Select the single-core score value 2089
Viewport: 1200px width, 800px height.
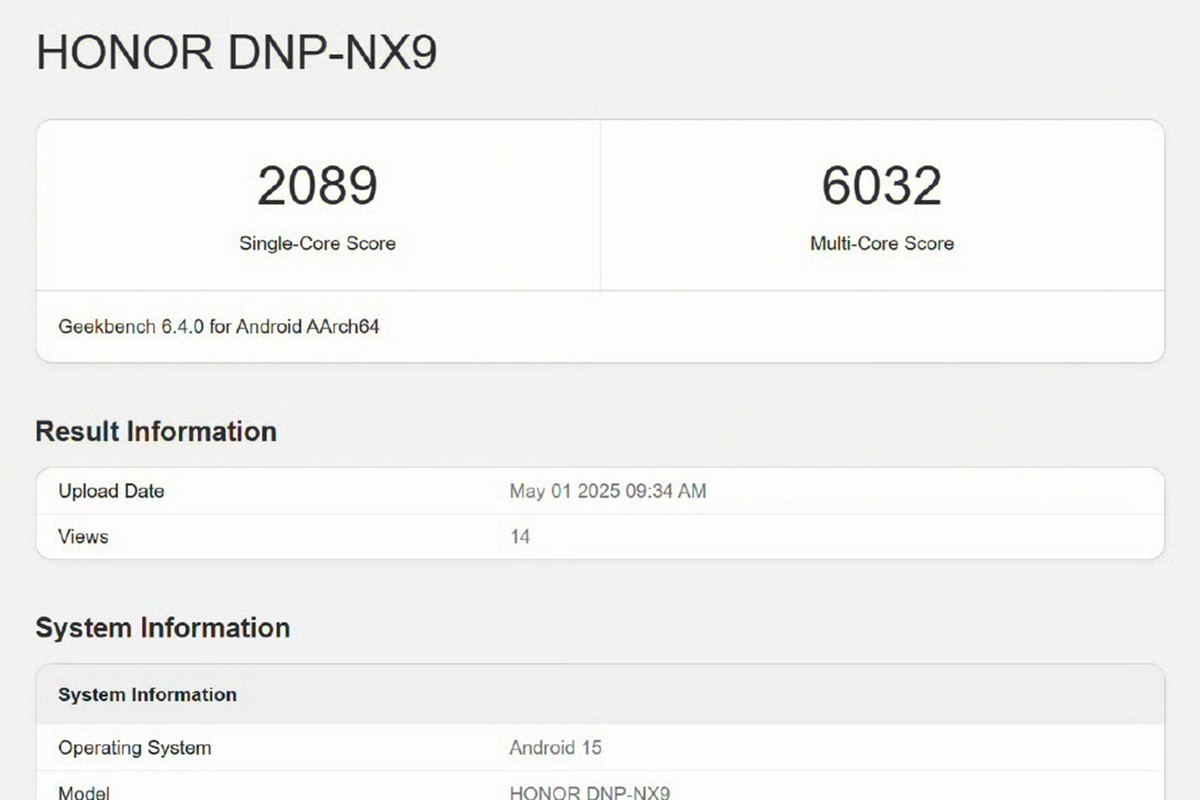(x=317, y=186)
